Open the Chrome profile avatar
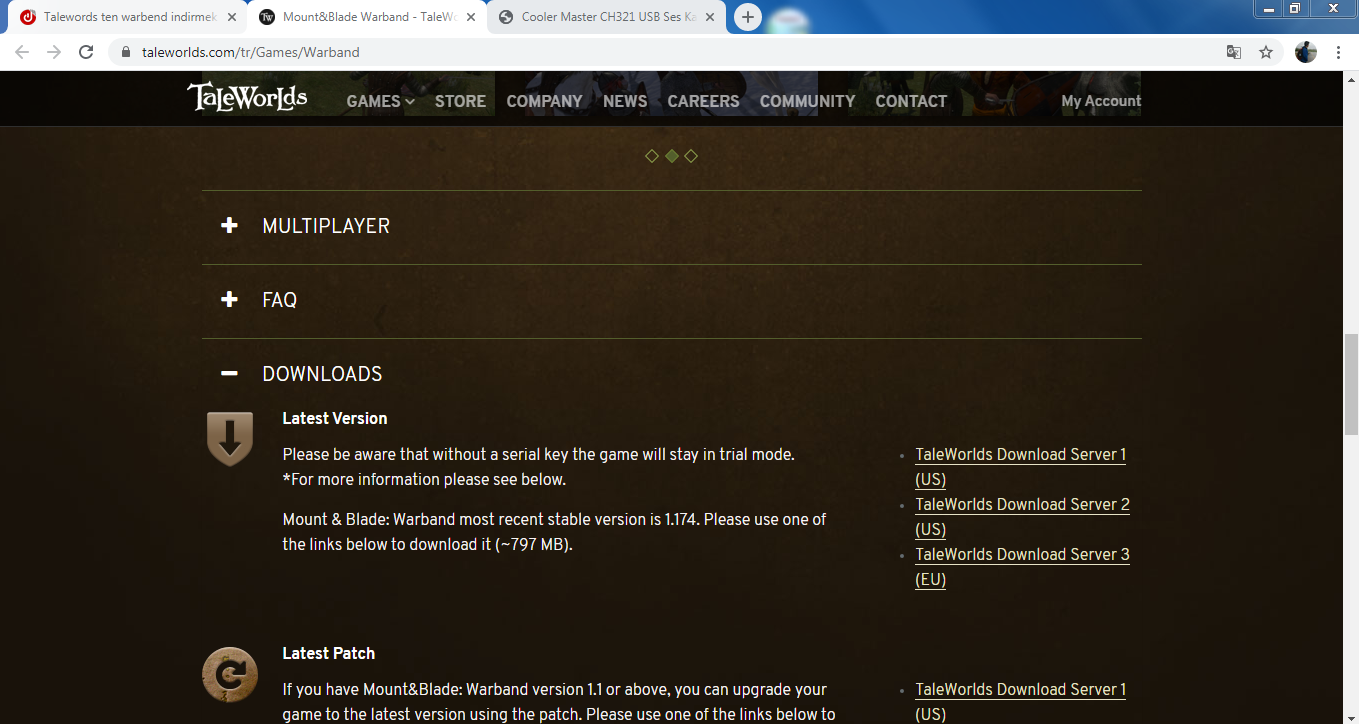This screenshot has height=724, width=1359. 1306,52
